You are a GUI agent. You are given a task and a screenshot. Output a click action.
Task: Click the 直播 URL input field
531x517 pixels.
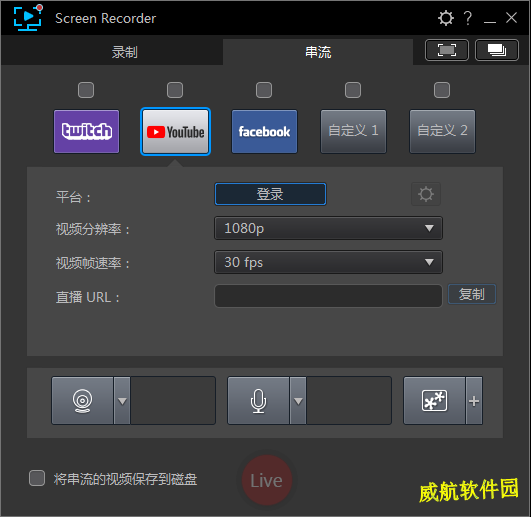click(328, 296)
